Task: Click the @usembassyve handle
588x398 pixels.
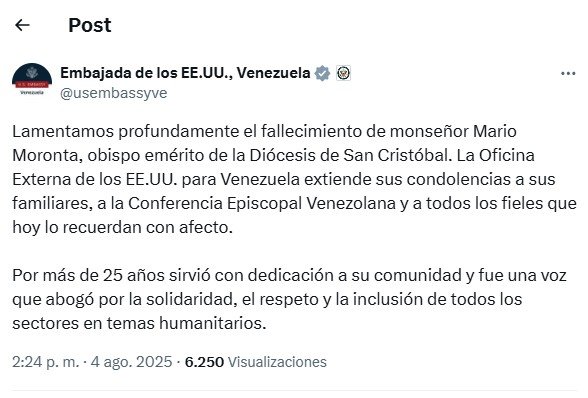Action: coord(114,93)
